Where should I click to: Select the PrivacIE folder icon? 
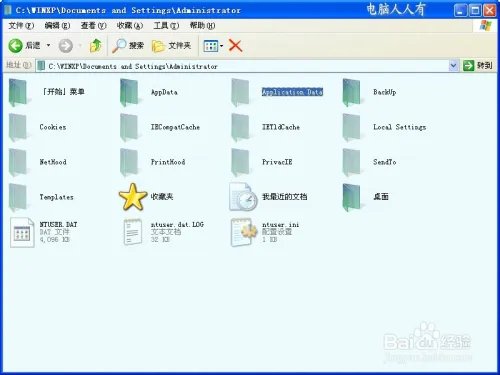pos(241,162)
